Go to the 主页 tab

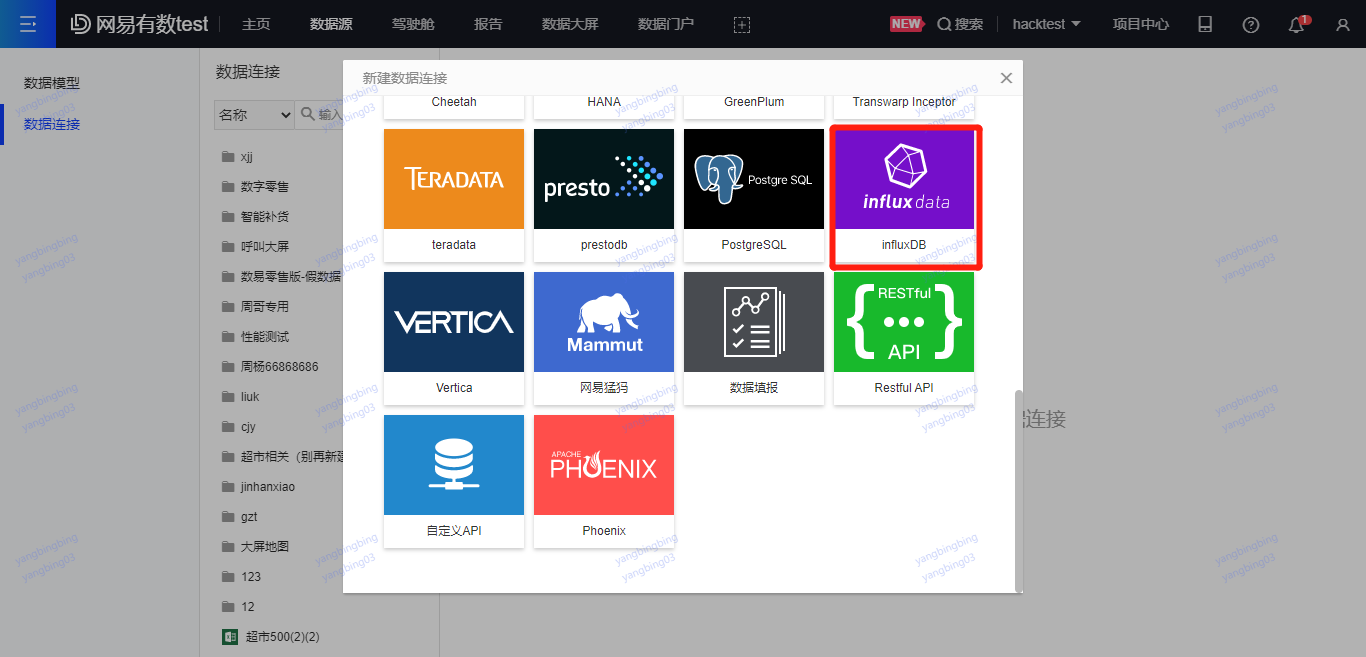[256, 24]
